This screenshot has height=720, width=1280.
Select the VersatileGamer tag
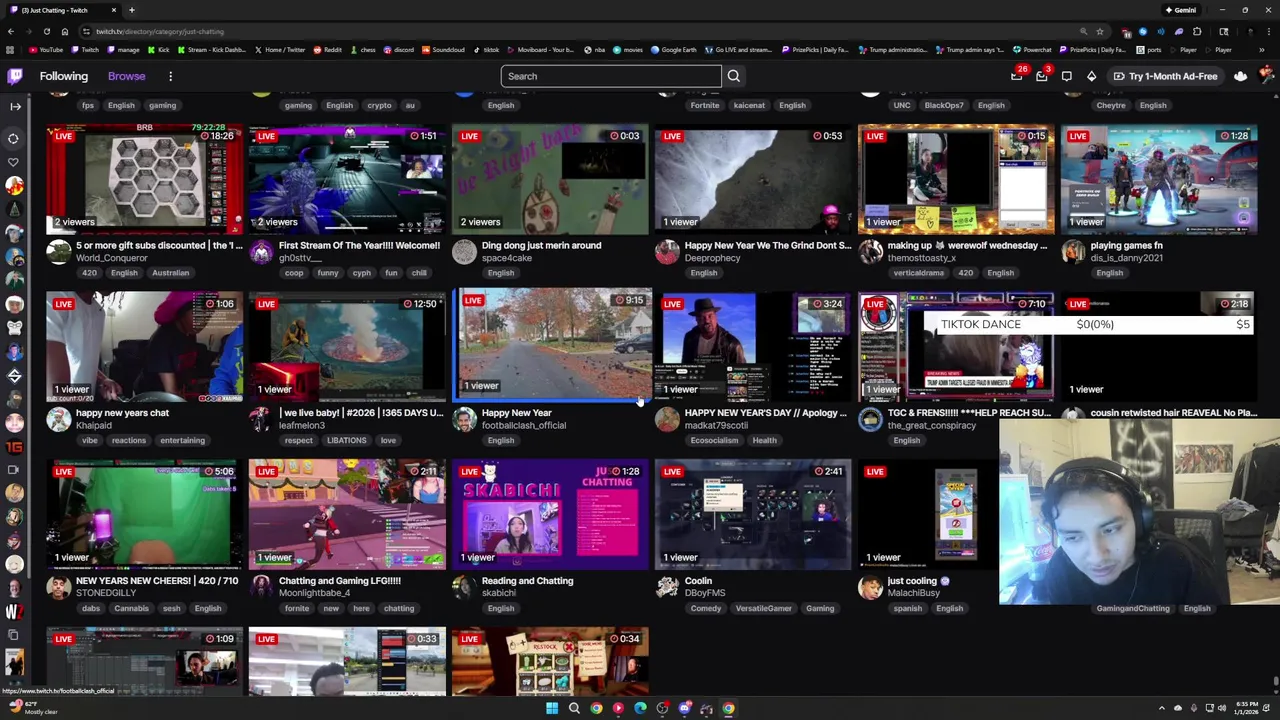pyautogui.click(x=764, y=609)
